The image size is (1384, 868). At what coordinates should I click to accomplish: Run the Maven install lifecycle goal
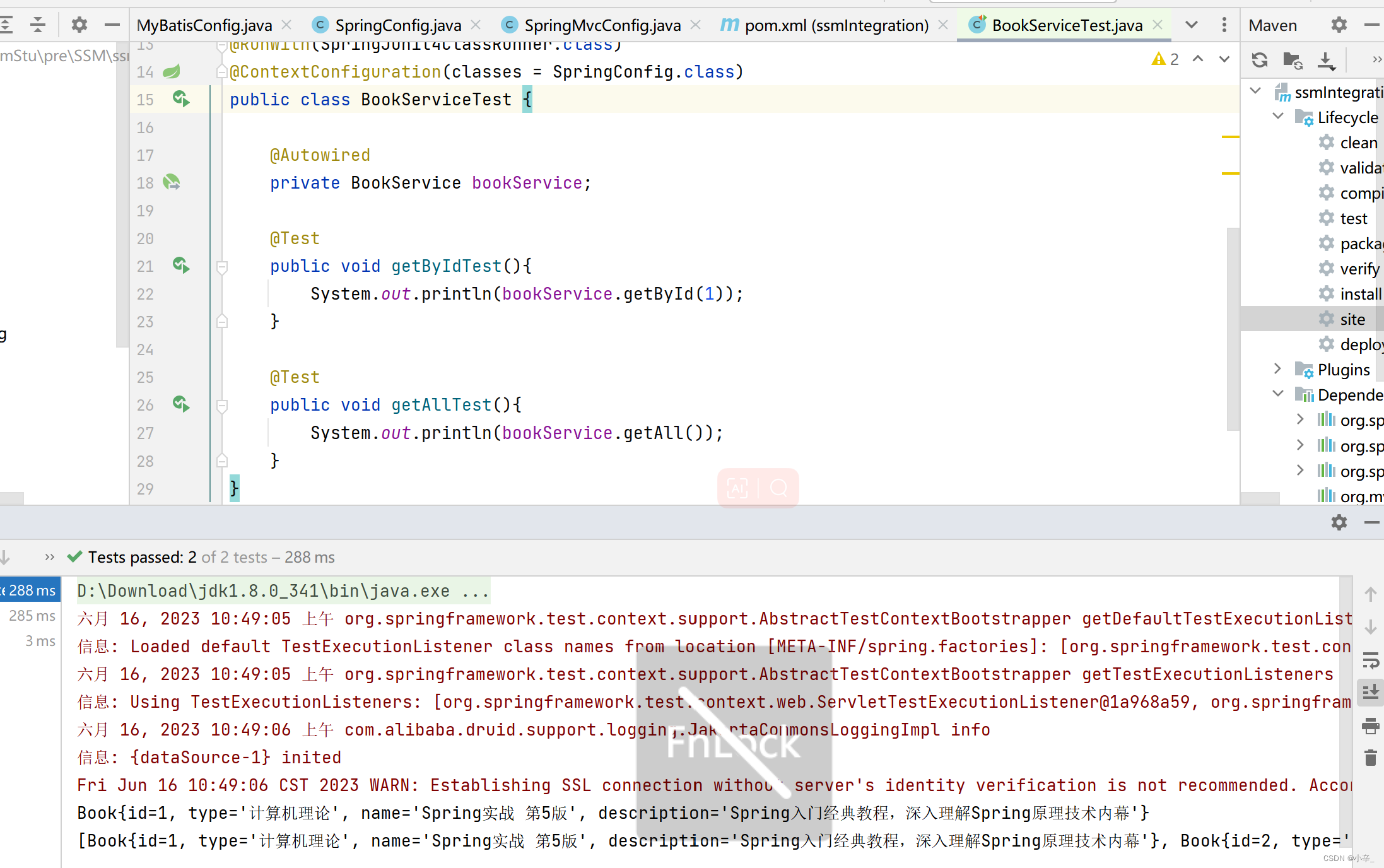[x=1360, y=294]
